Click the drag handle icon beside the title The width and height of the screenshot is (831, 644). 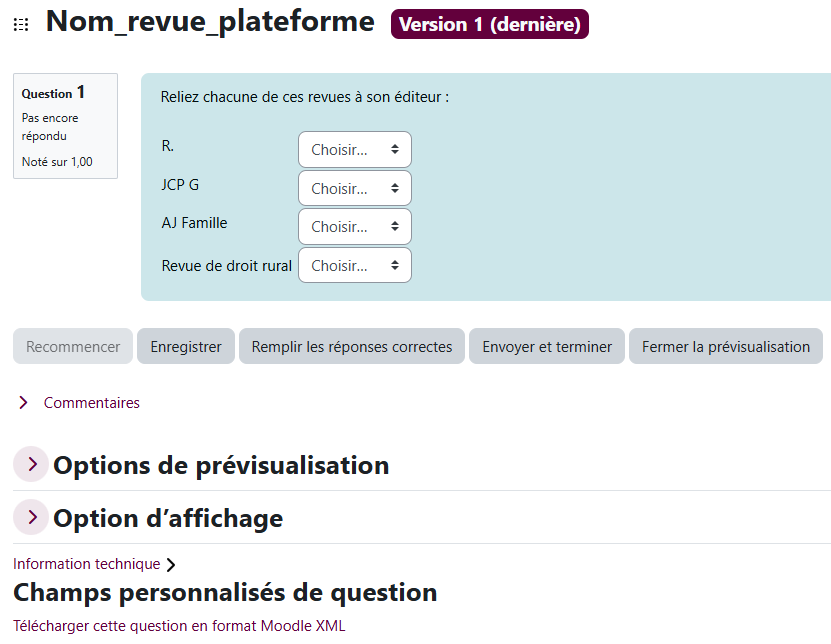(x=20, y=22)
